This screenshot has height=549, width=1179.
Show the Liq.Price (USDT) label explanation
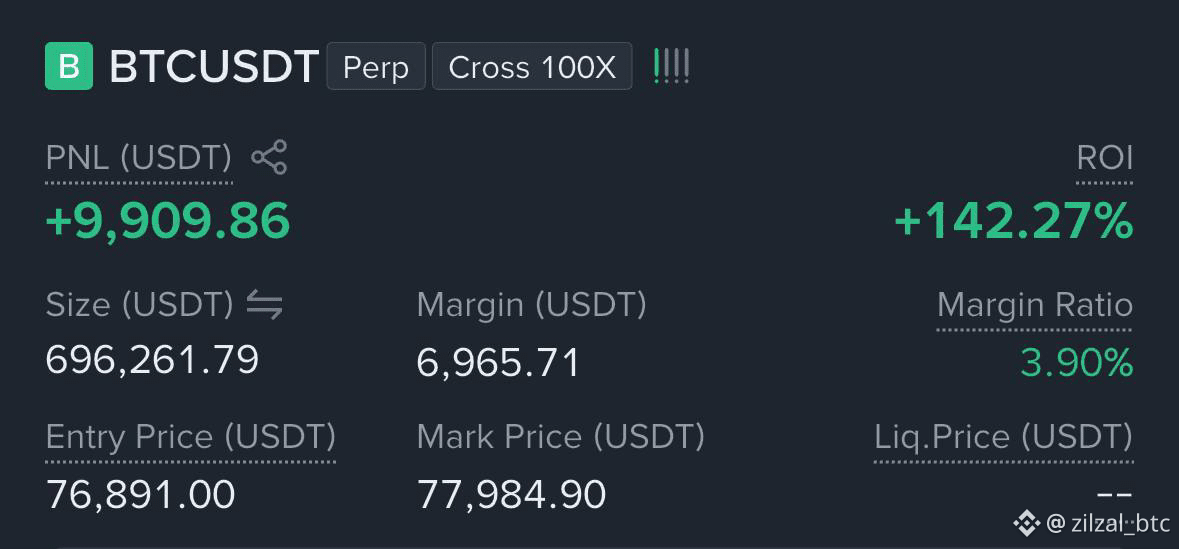click(1004, 437)
